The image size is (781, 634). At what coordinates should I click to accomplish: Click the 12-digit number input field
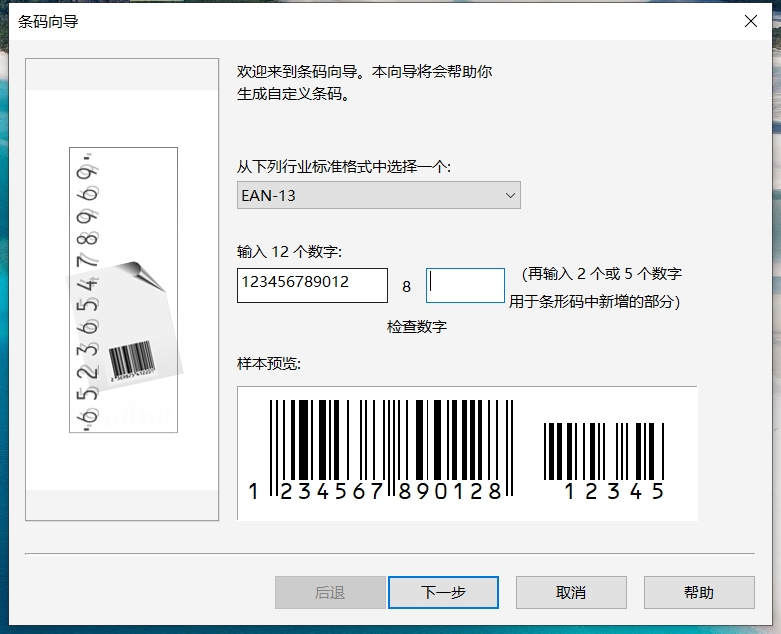312,285
